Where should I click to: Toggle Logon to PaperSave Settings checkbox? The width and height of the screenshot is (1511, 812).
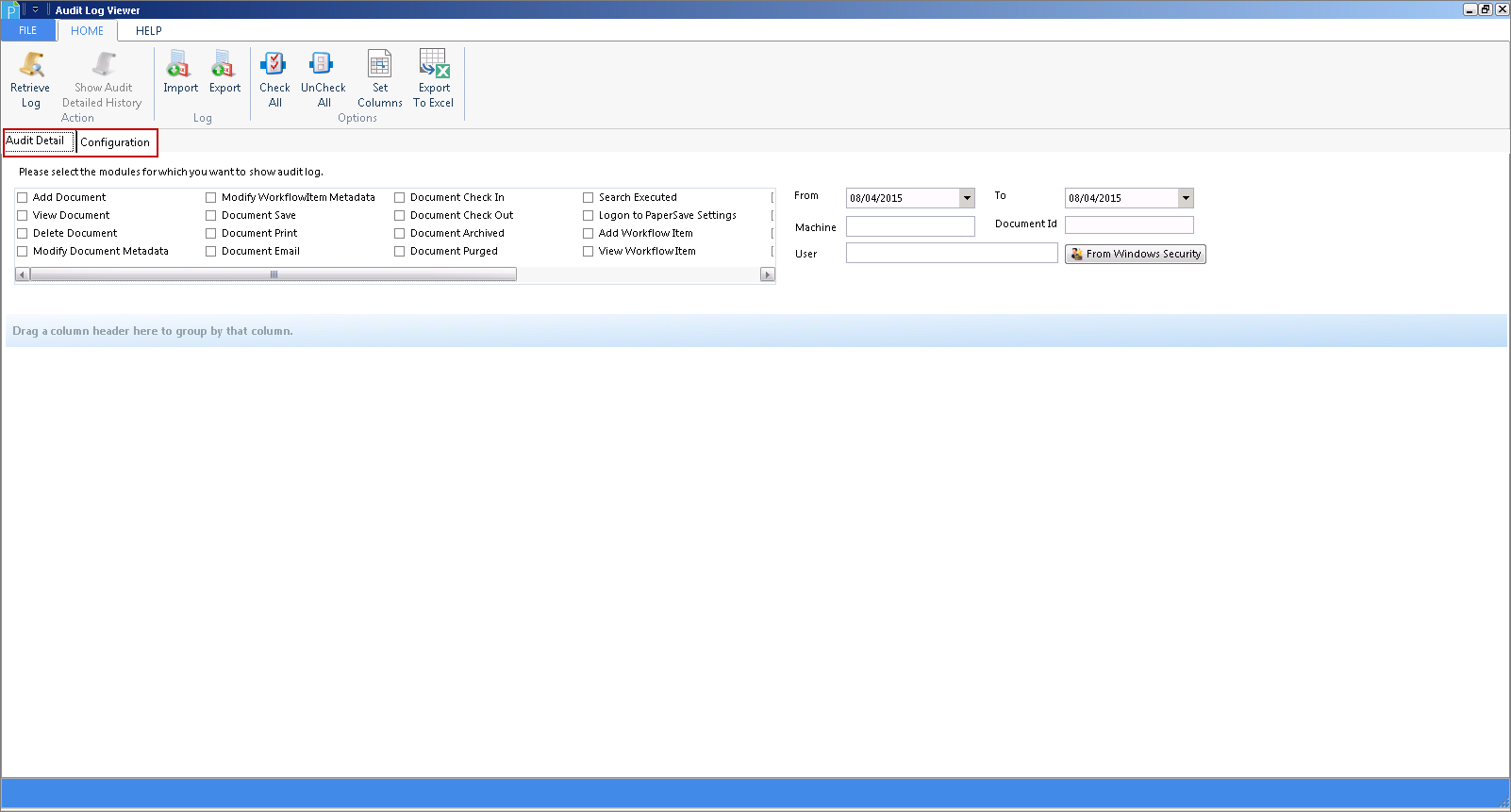tap(588, 216)
